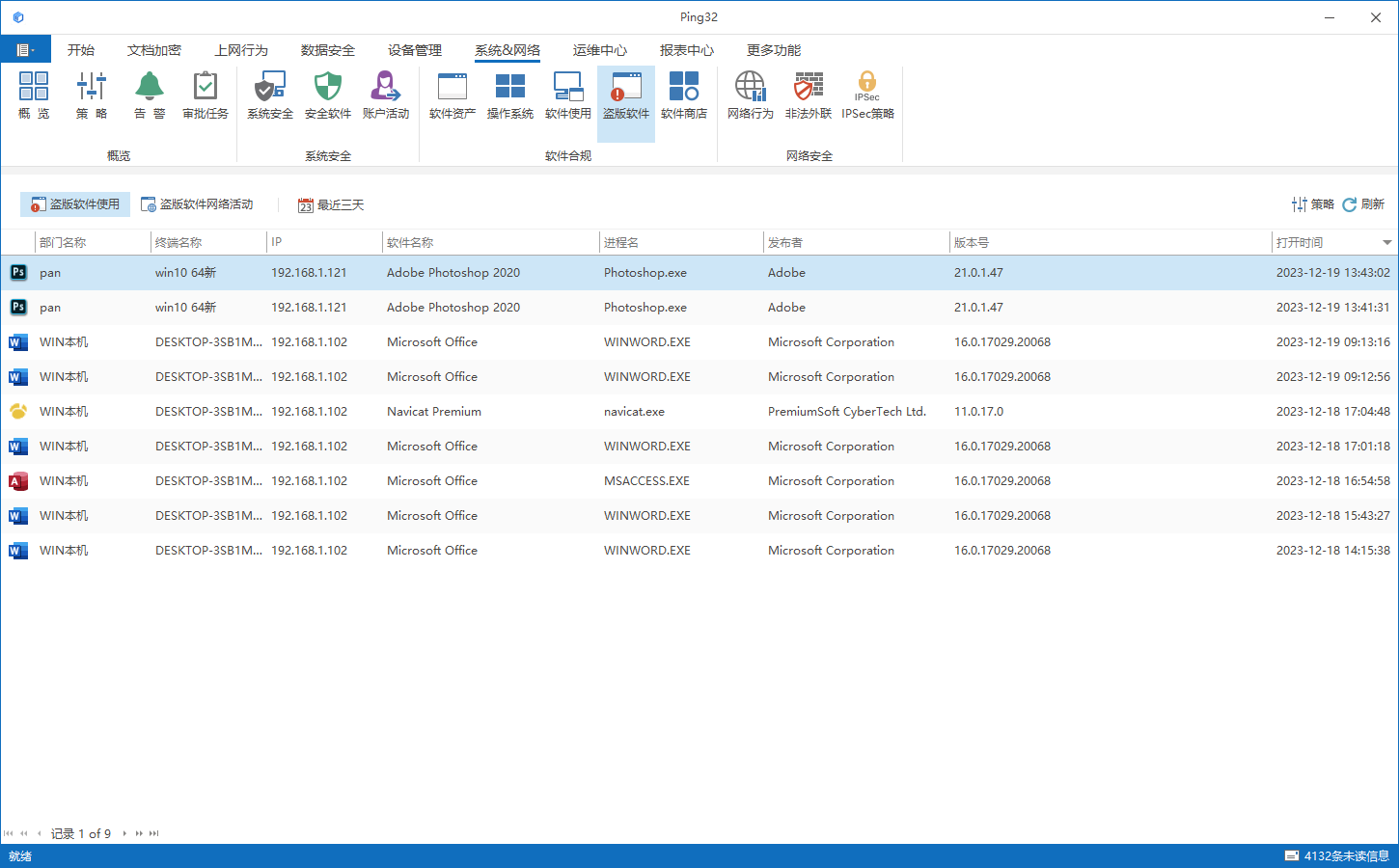Show the 盗版软件使用 view
Image resolution: width=1399 pixels, height=868 pixels.
point(75,204)
